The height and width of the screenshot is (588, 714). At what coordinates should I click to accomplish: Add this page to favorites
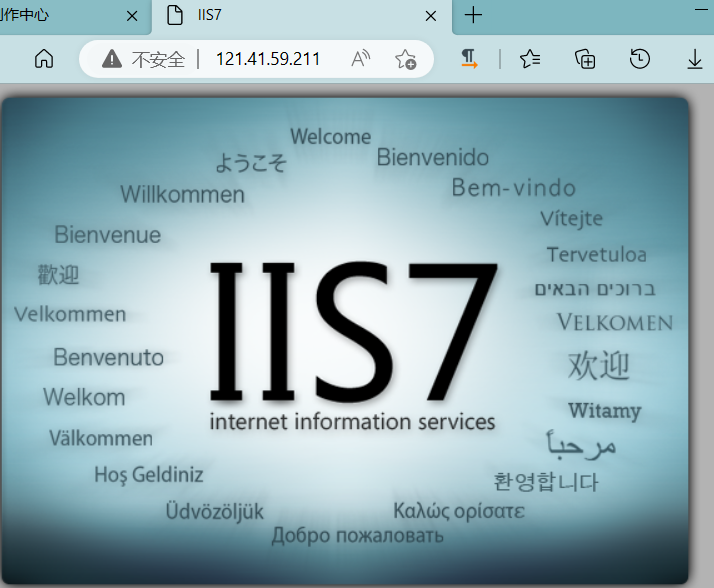point(405,59)
